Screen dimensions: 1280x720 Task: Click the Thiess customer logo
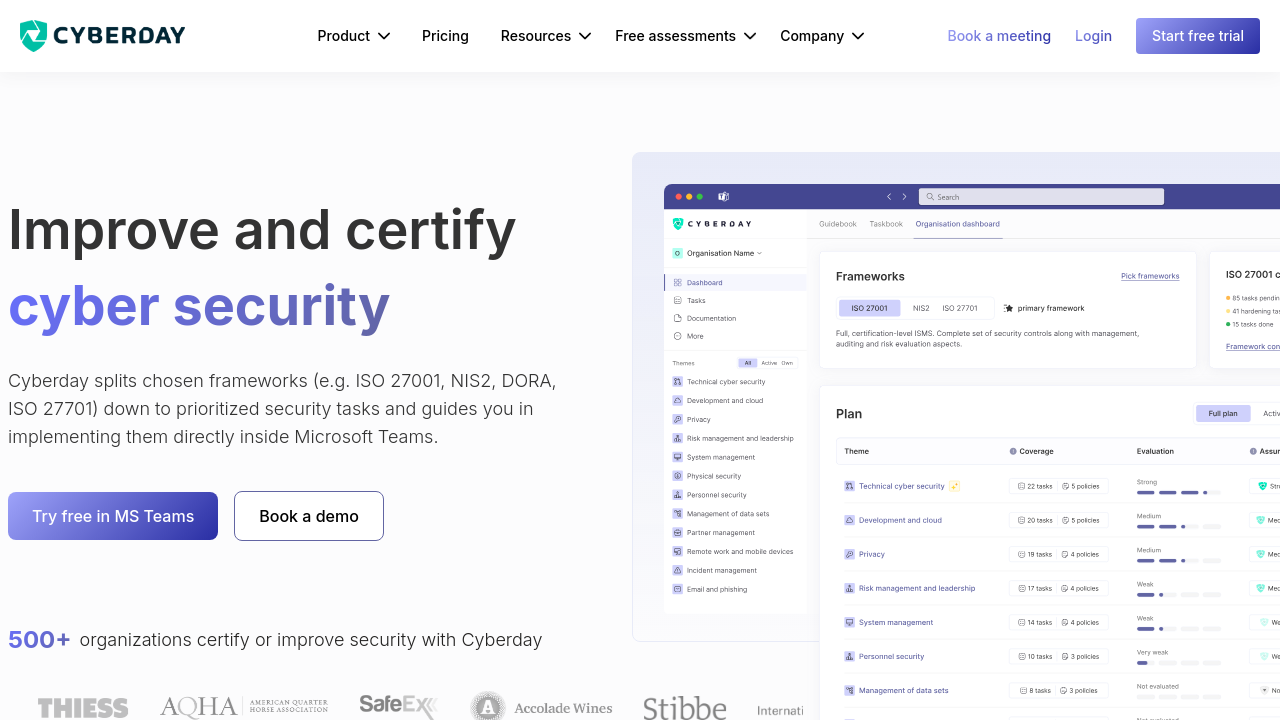[83, 708]
